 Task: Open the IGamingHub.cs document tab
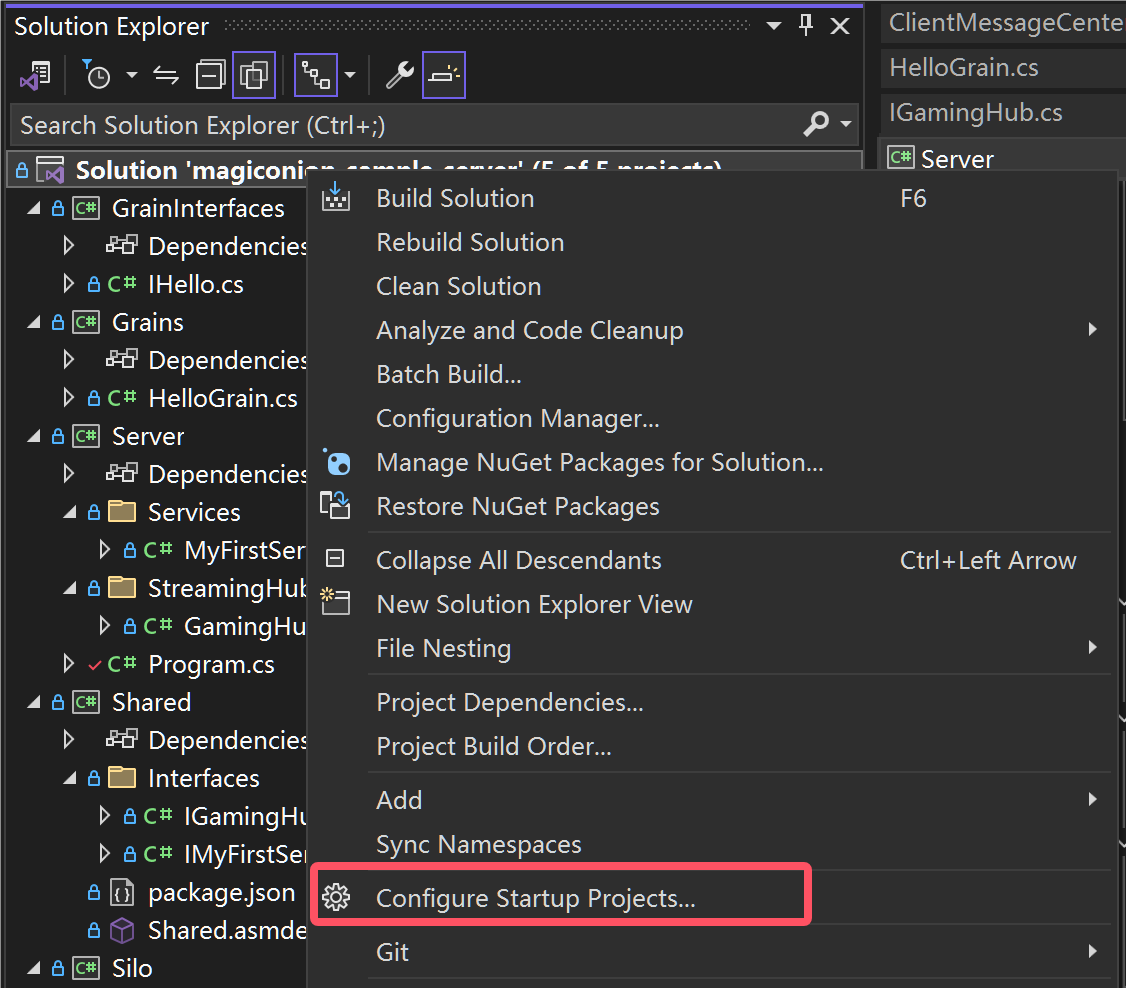point(975,113)
